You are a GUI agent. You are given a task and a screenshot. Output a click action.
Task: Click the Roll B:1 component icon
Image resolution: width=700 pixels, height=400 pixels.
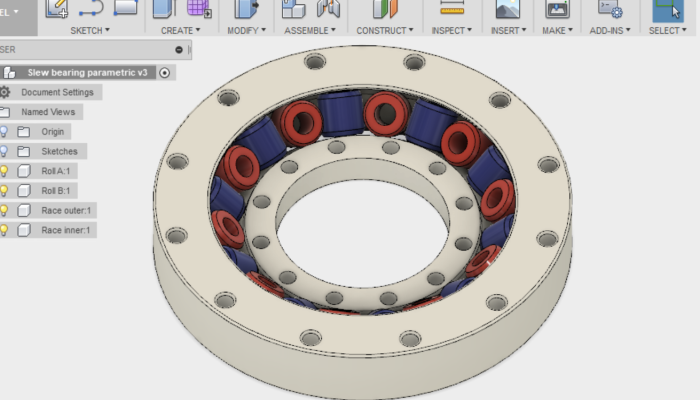coord(24,191)
